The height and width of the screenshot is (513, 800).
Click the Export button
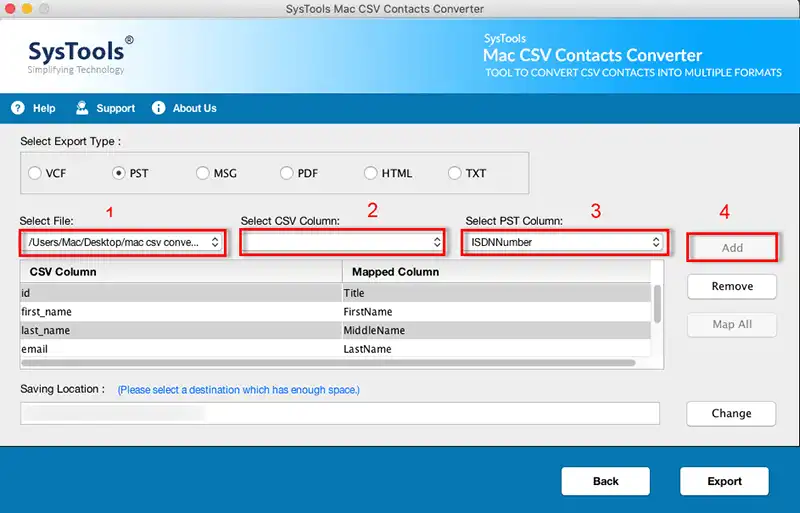(x=724, y=481)
